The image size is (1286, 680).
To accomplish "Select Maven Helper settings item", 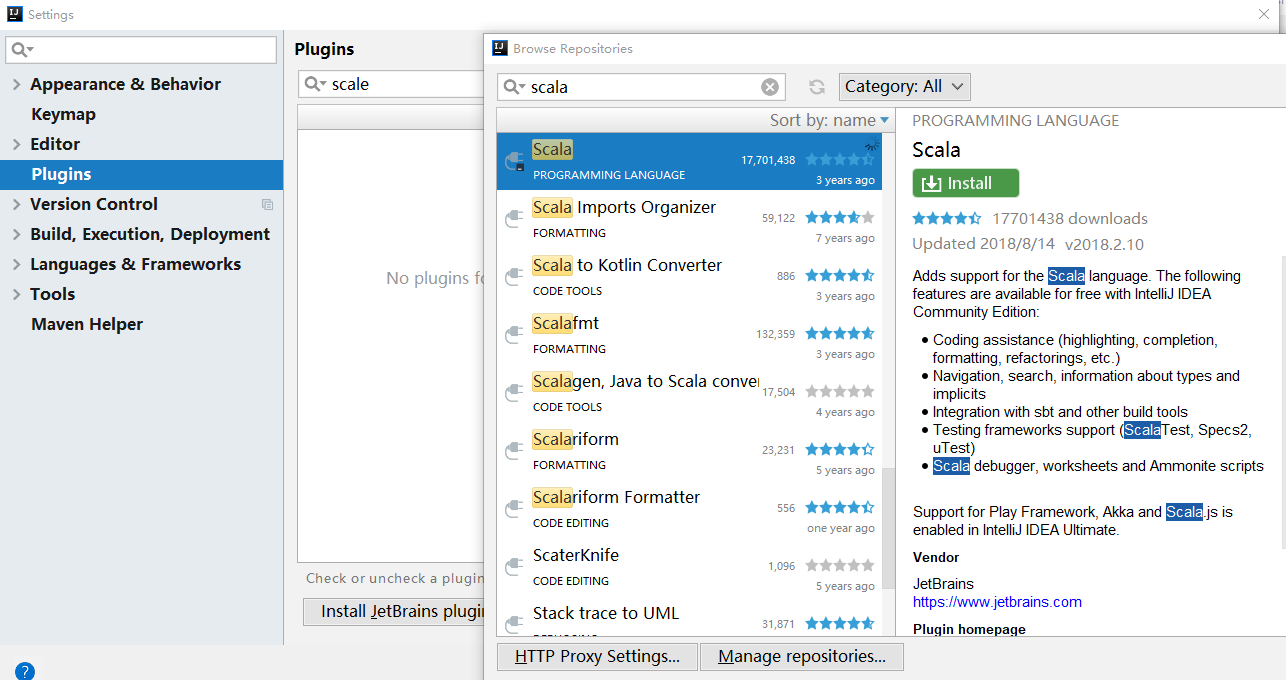I will tap(87, 324).
